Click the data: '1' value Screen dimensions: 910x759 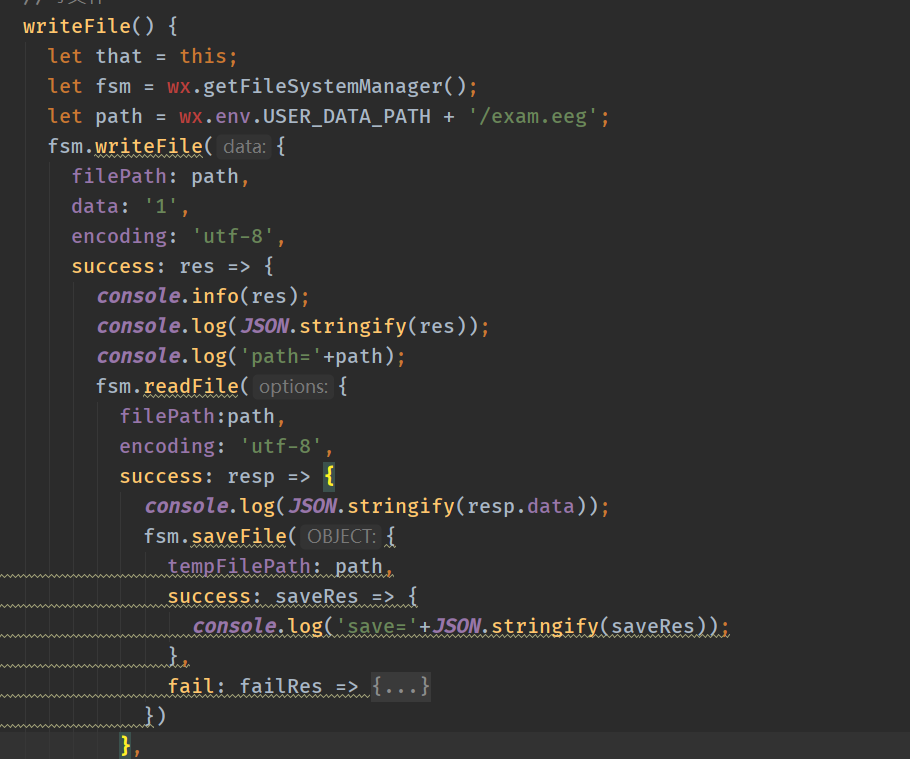pos(161,207)
